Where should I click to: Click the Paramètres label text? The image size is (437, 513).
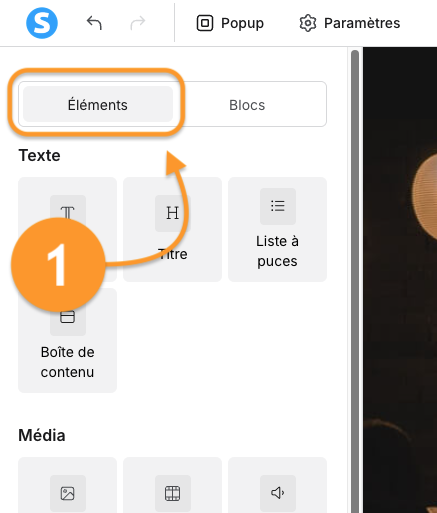pos(362,23)
